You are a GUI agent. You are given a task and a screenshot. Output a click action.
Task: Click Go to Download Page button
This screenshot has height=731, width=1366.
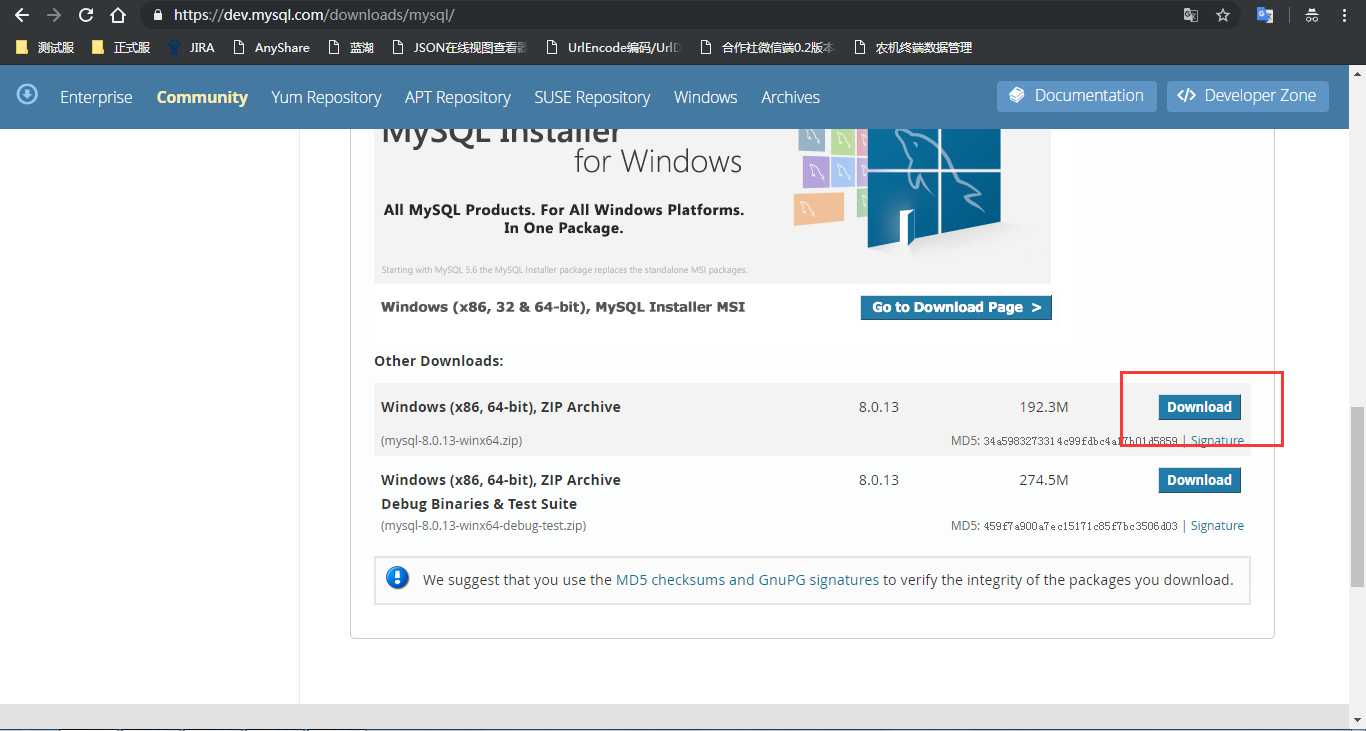(x=956, y=307)
